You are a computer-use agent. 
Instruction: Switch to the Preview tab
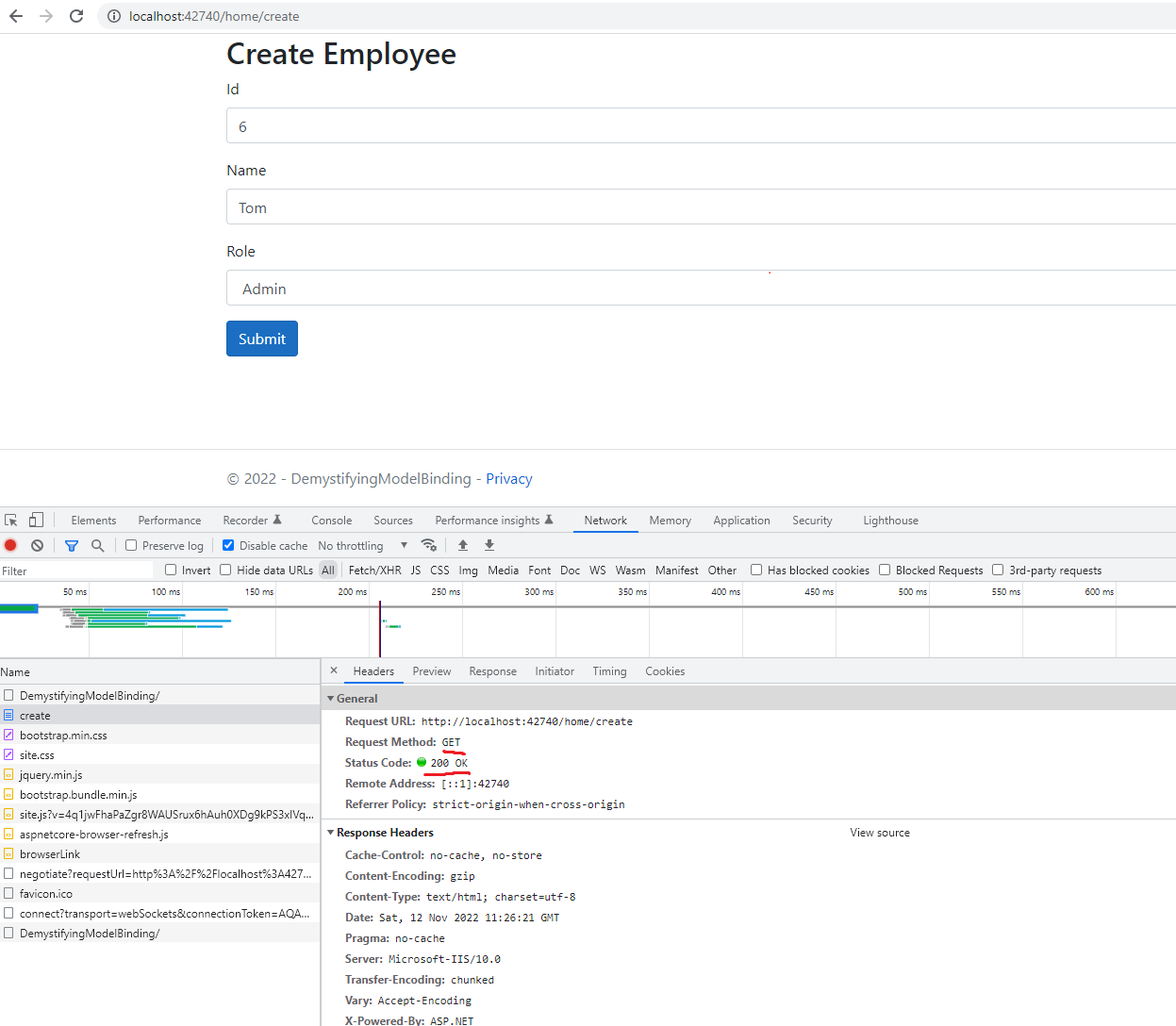point(432,670)
